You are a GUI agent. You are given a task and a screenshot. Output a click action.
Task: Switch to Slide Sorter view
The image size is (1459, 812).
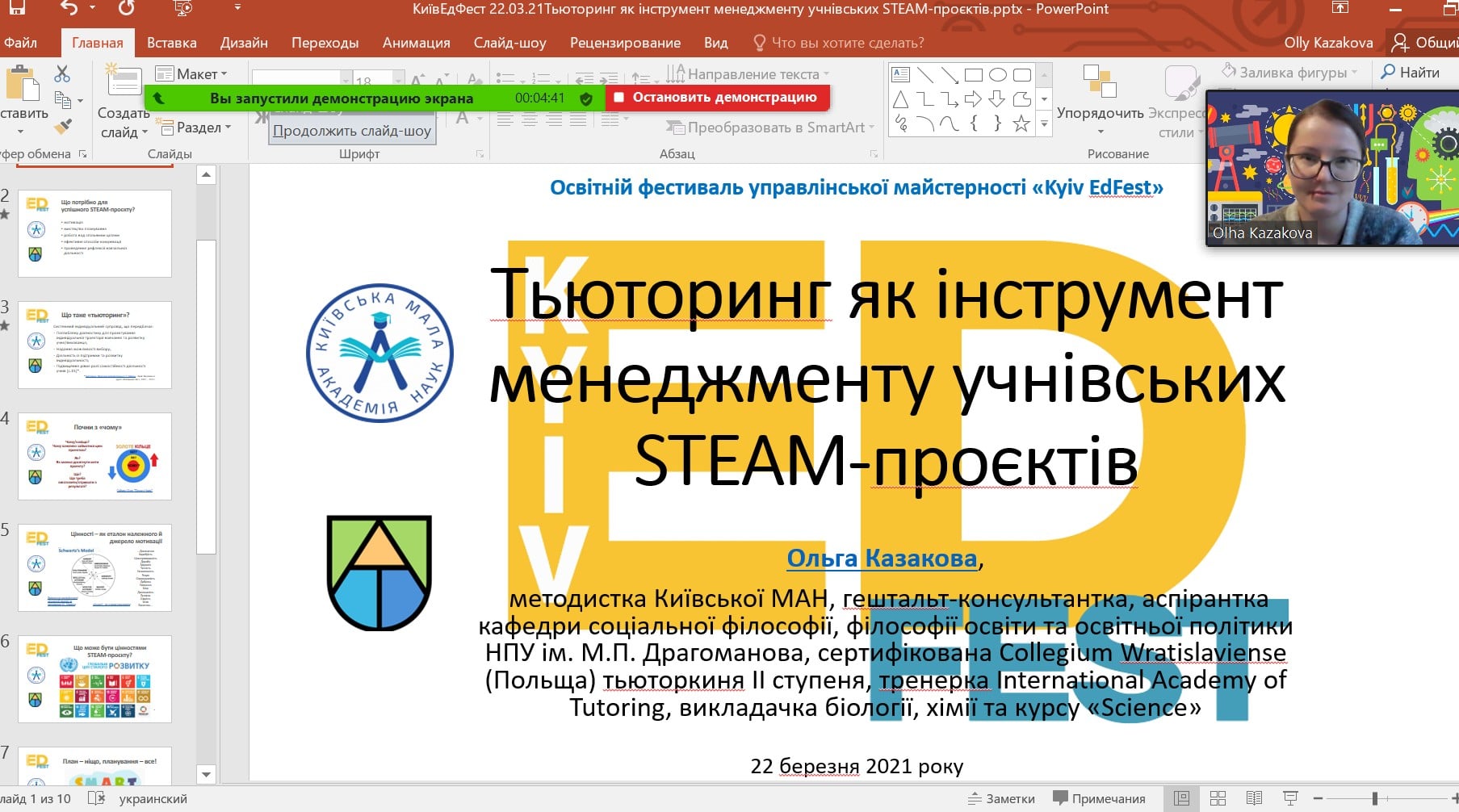click(x=1218, y=798)
